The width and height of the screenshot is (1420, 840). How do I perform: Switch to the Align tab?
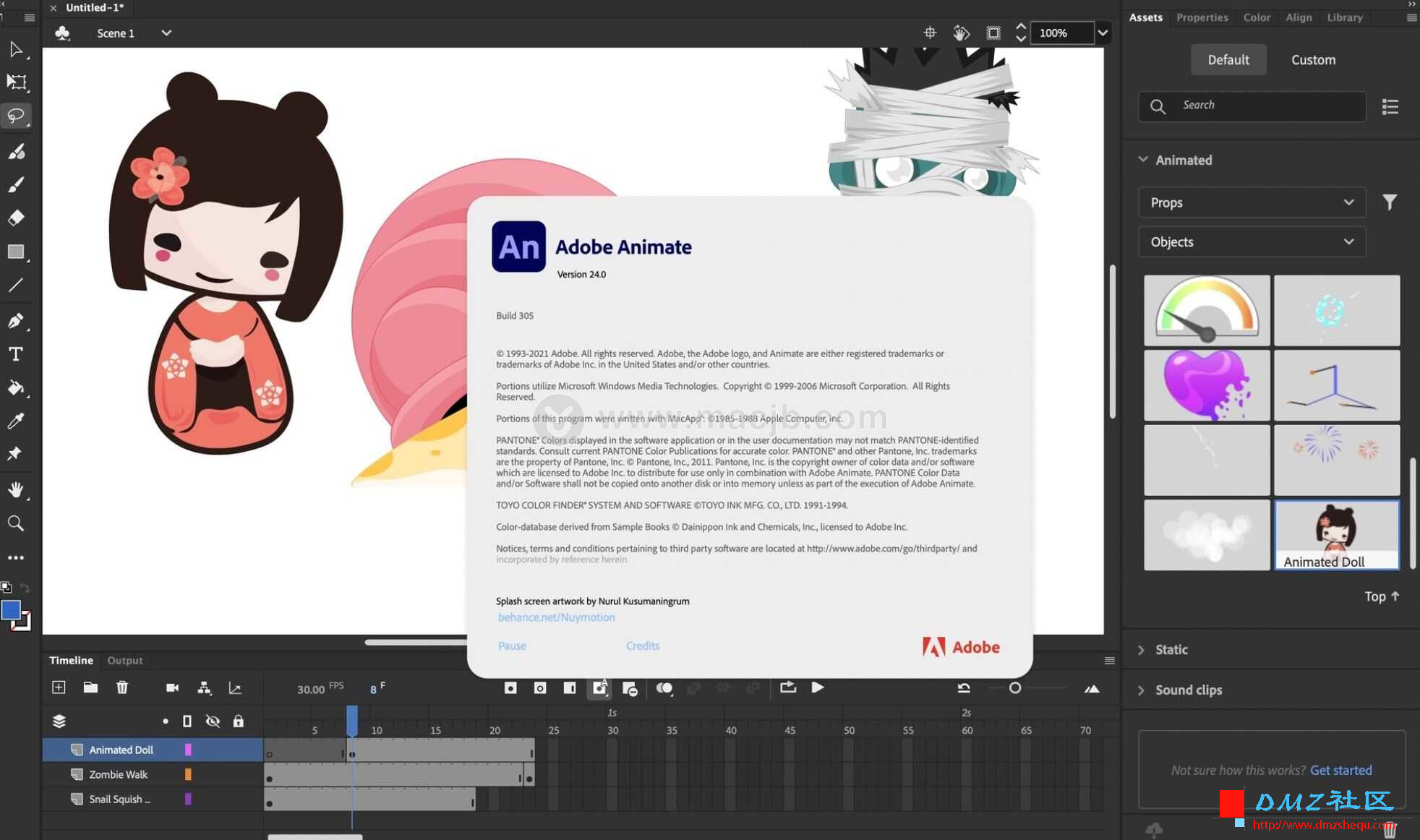click(1299, 17)
